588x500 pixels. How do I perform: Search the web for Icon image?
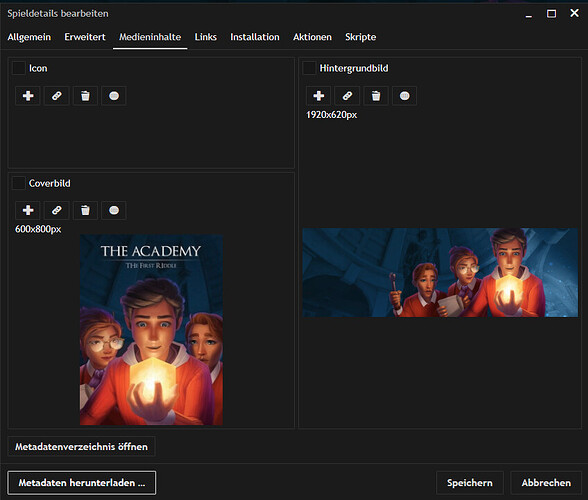pos(114,96)
